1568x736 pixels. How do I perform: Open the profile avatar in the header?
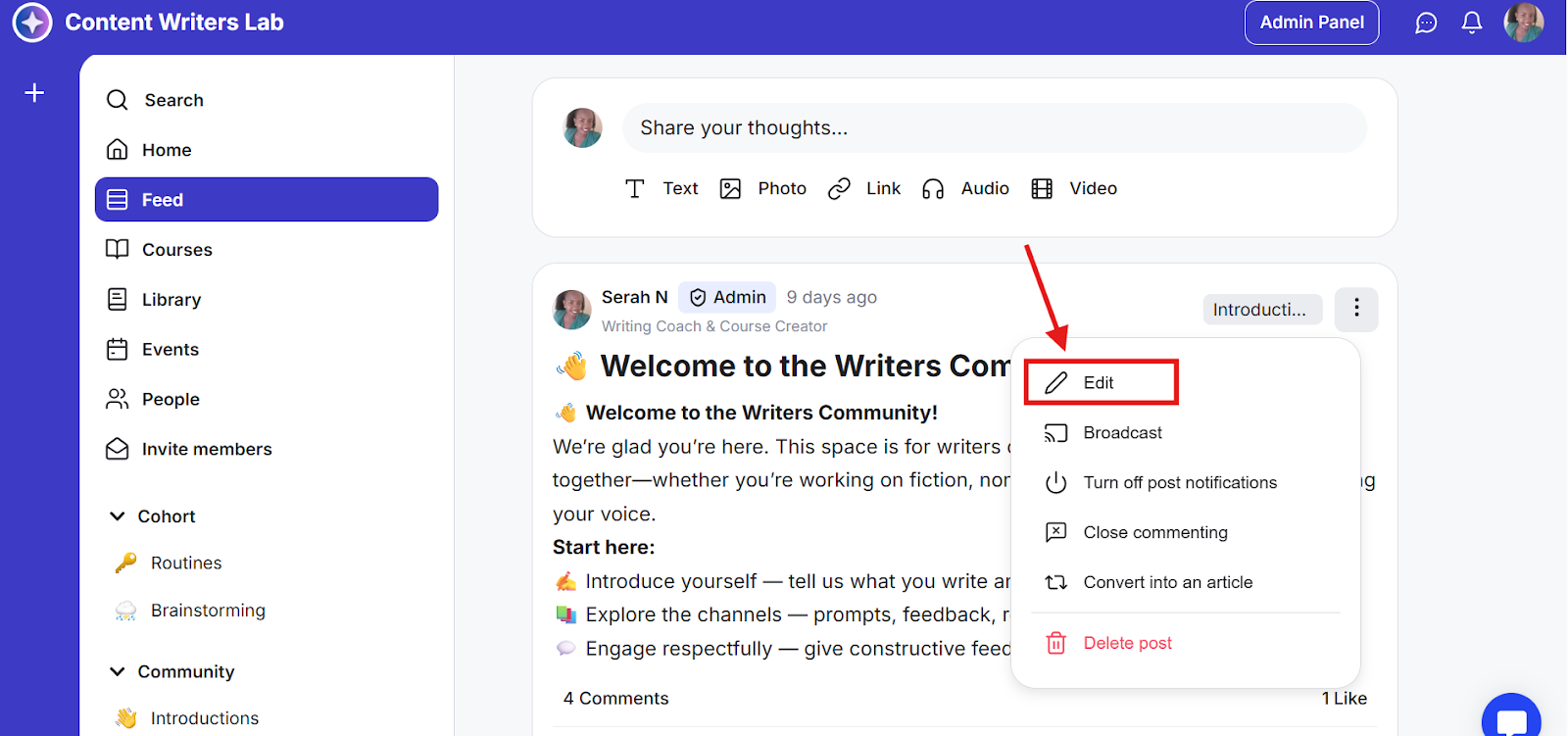1524,22
